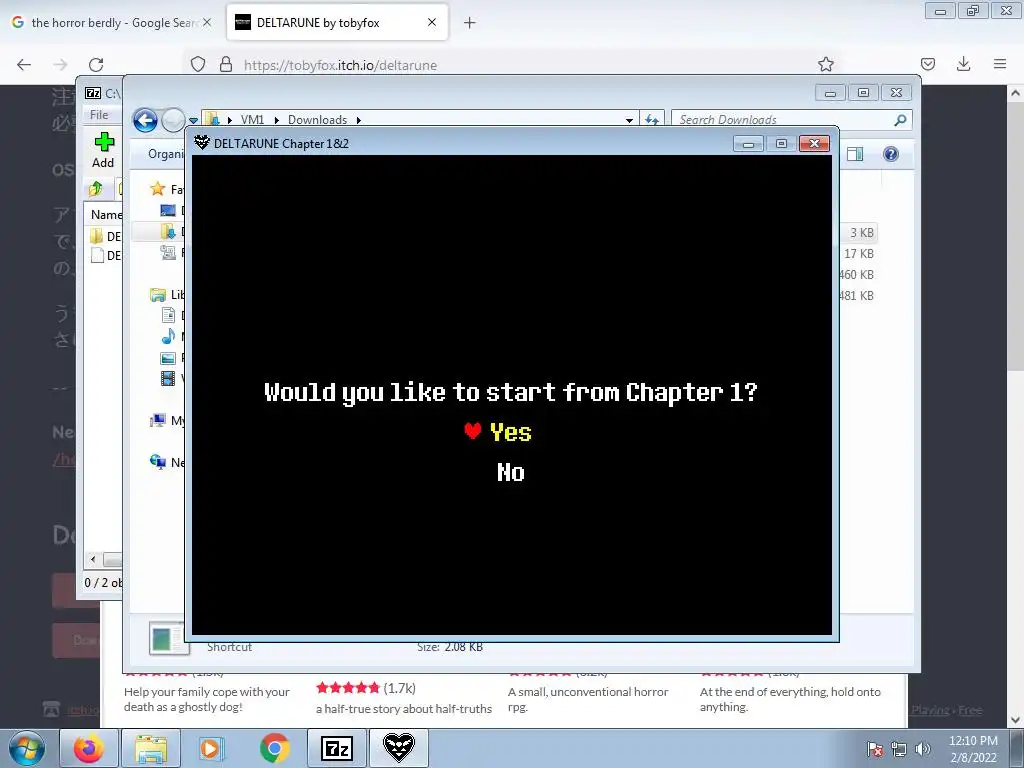Open the Explorer address bar history dropdown
The width and height of the screenshot is (1024, 768).
pos(629,120)
